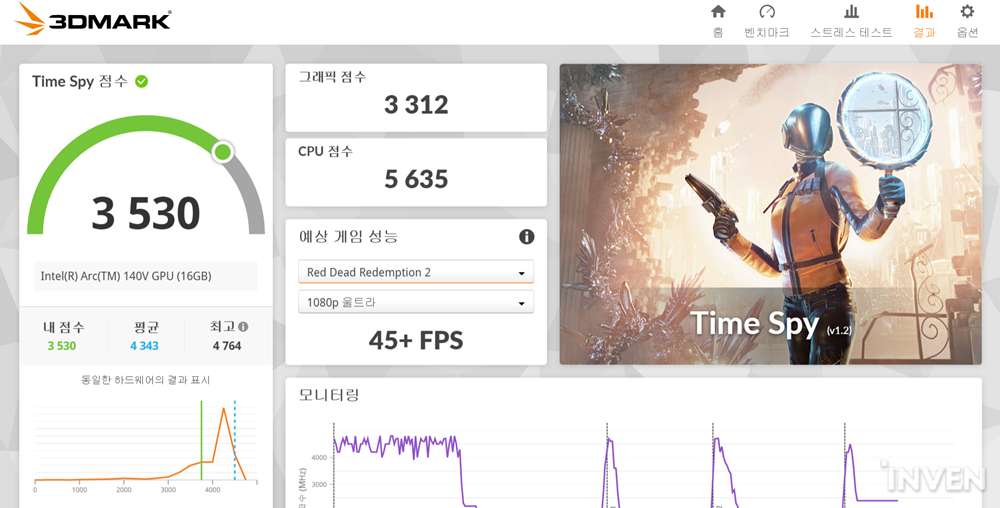Click the 예상 게임 성능 heading

348,236
